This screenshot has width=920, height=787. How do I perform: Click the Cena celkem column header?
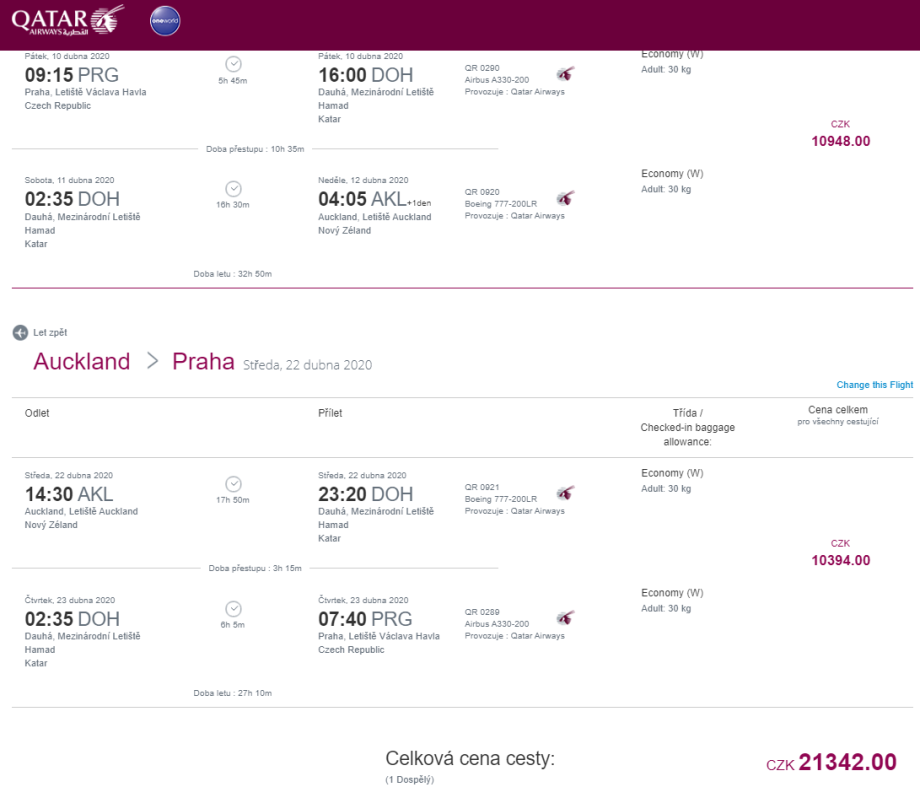click(838, 410)
